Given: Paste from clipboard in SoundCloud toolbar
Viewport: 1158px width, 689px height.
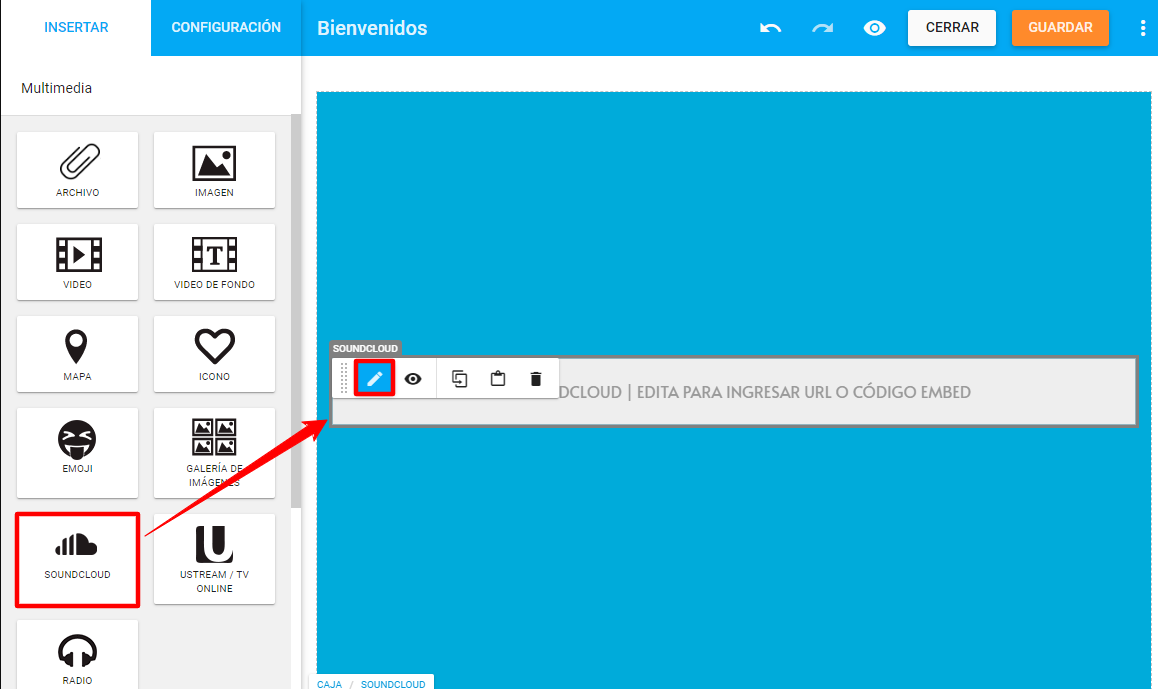Looking at the screenshot, I should 498,379.
